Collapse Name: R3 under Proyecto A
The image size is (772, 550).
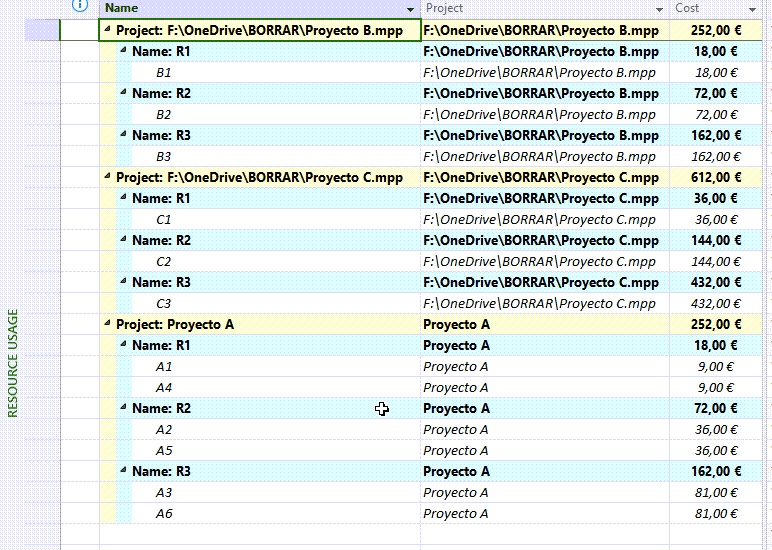point(124,470)
